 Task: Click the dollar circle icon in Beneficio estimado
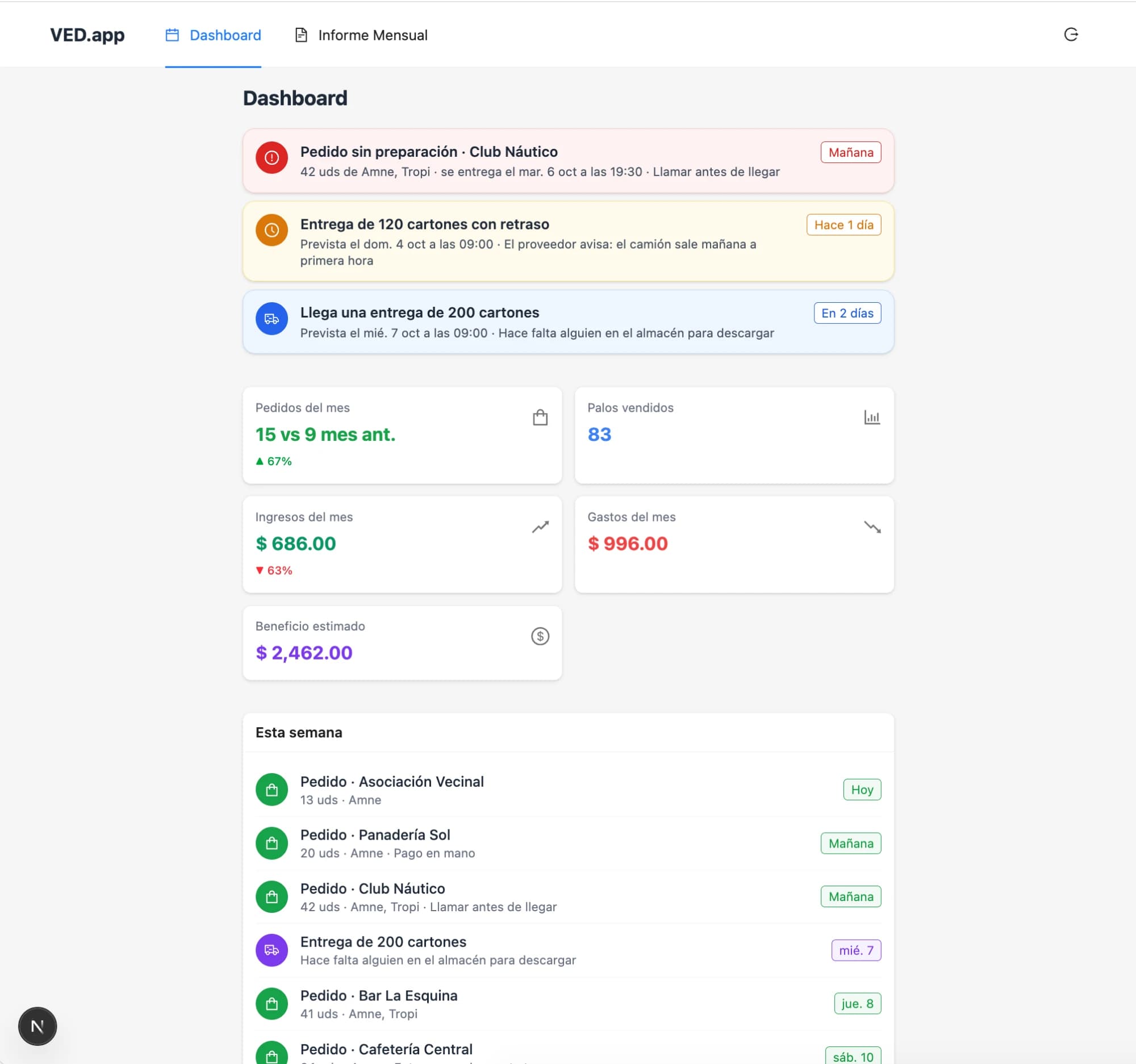click(x=540, y=636)
